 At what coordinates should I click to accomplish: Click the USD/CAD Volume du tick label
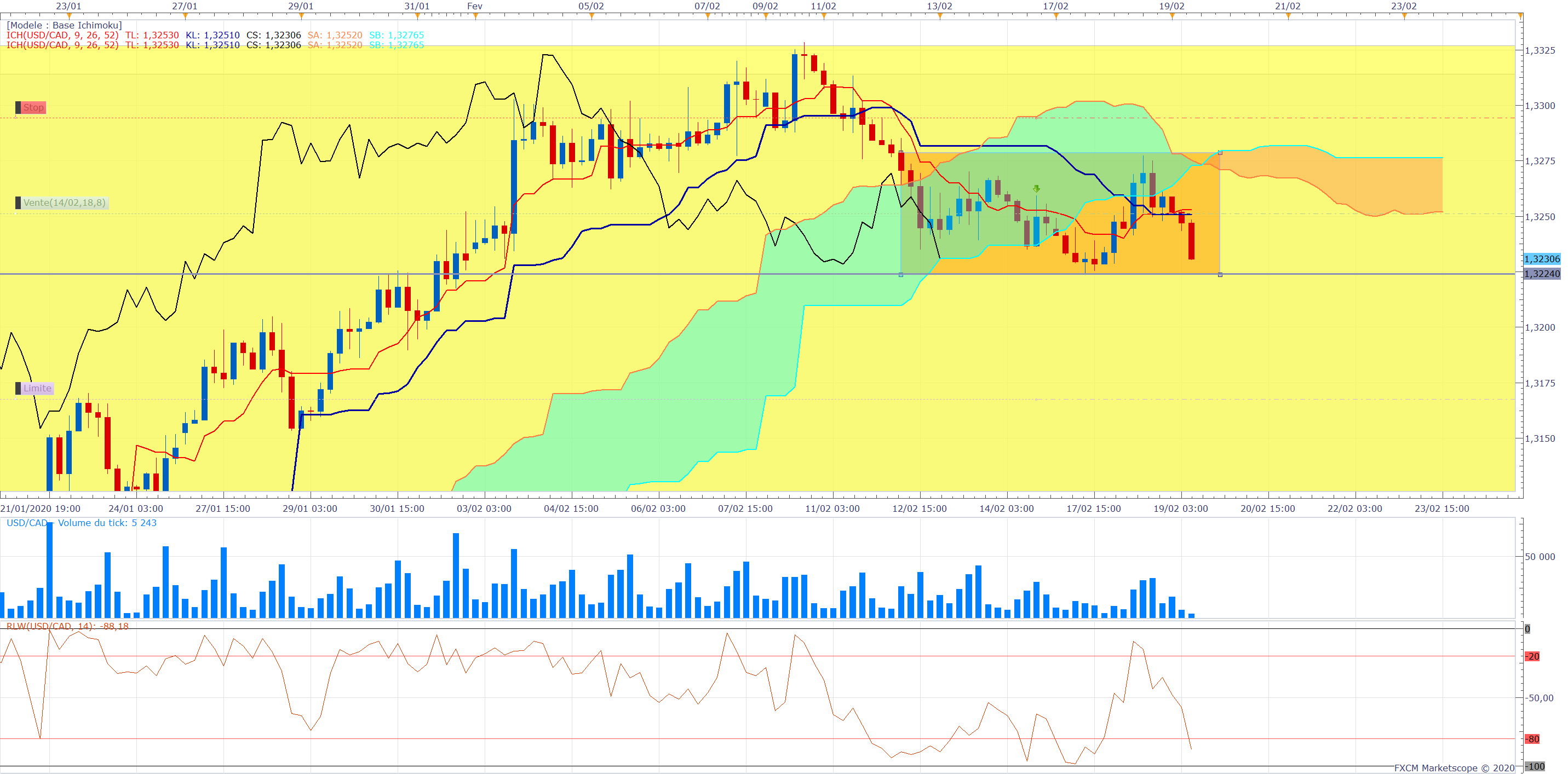click(x=81, y=523)
